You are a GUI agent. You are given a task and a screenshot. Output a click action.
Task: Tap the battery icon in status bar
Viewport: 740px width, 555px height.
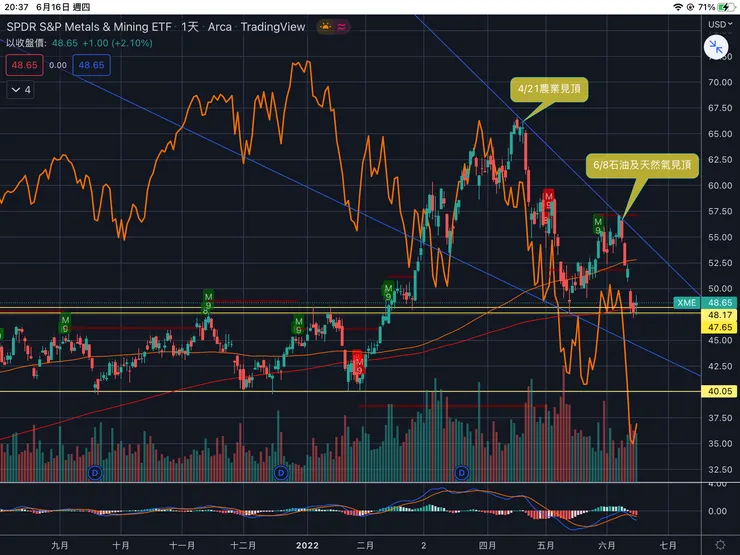[x=724, y=7]
